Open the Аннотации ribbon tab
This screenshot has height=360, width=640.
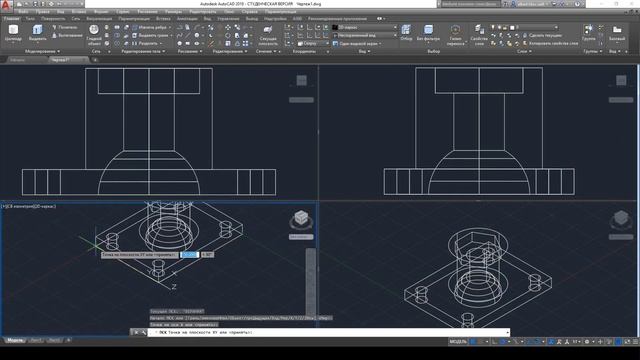[x=187, y=18]
